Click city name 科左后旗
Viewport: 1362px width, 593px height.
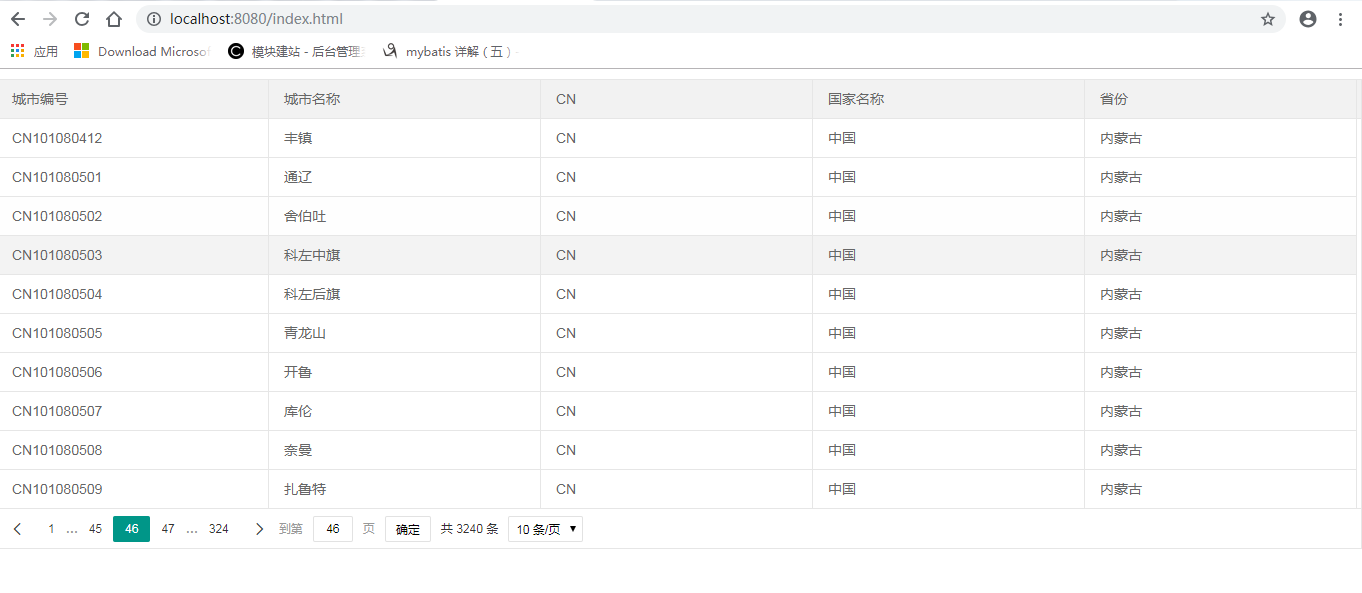pos(312,294)
